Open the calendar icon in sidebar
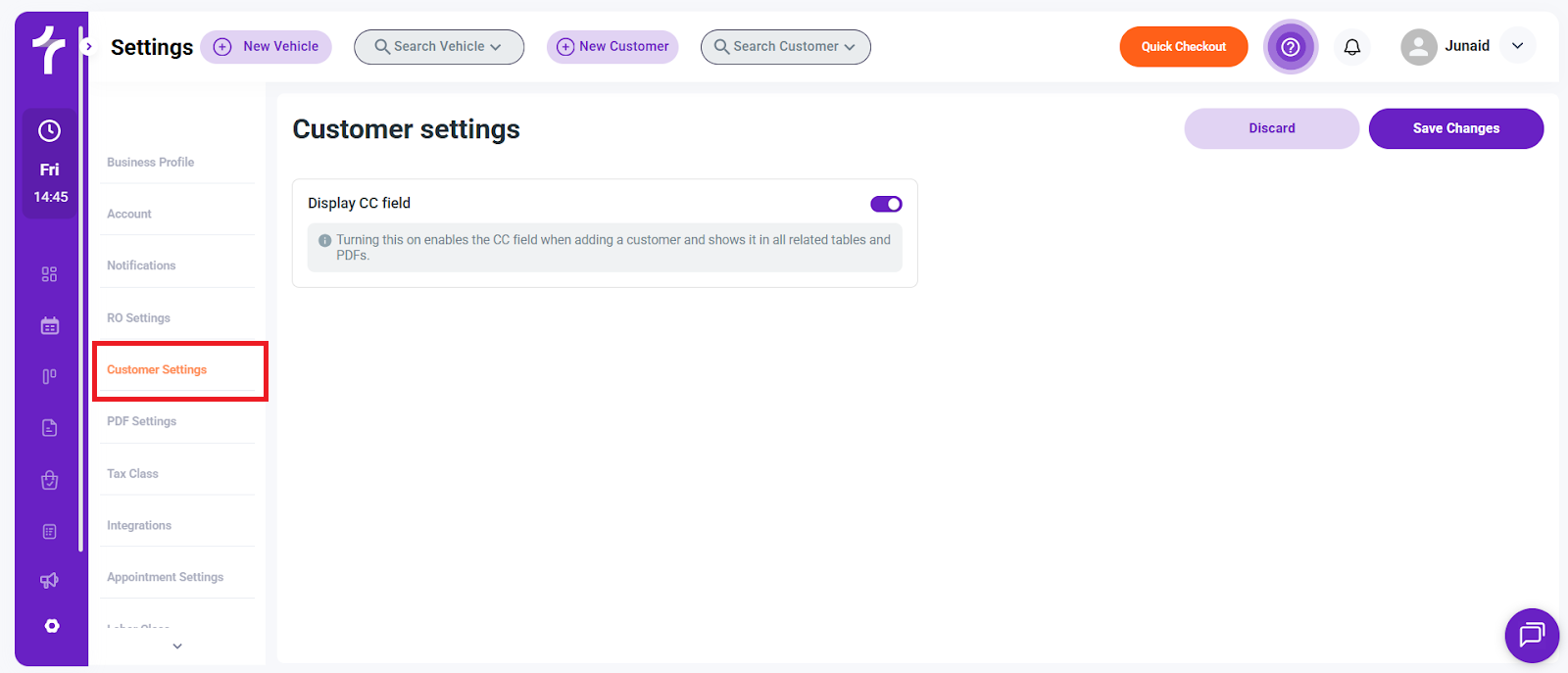Image resolution: width=1568 pixels, height=673 pixels. [x=50, y=326]
